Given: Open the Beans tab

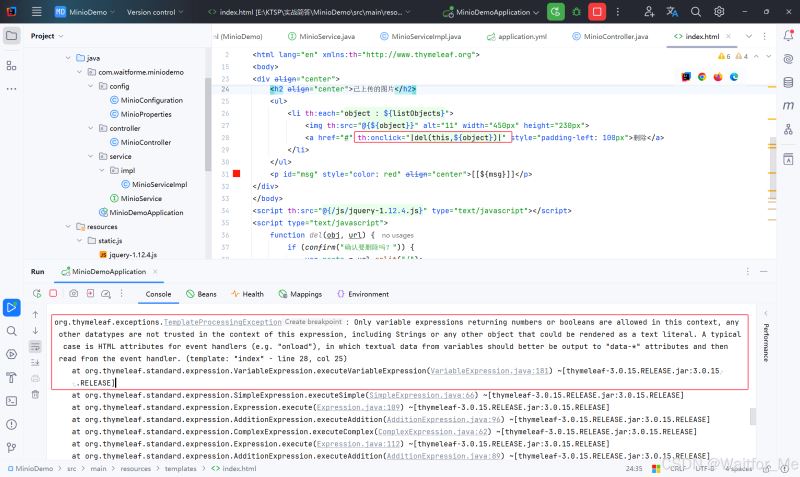Looking at the screenshot, I should (x=201, y=294).
